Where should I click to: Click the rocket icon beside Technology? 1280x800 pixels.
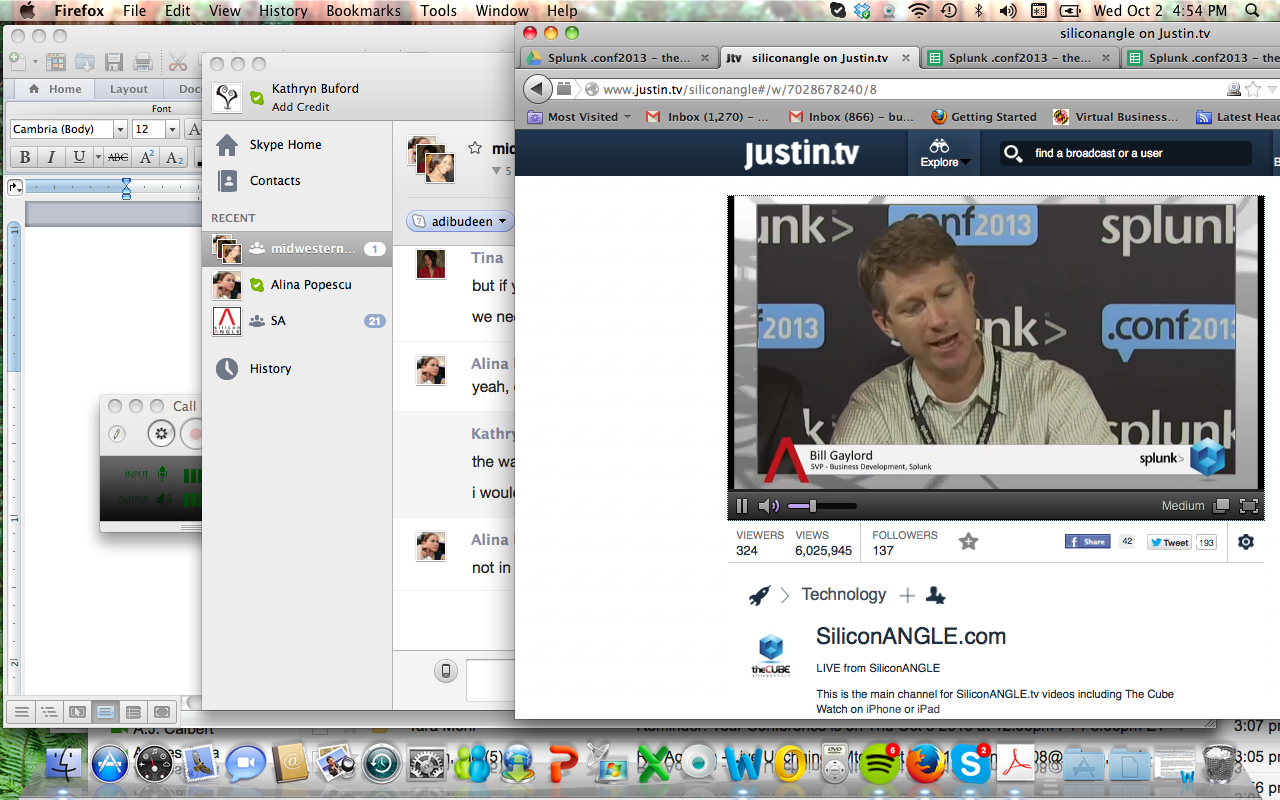760,595
